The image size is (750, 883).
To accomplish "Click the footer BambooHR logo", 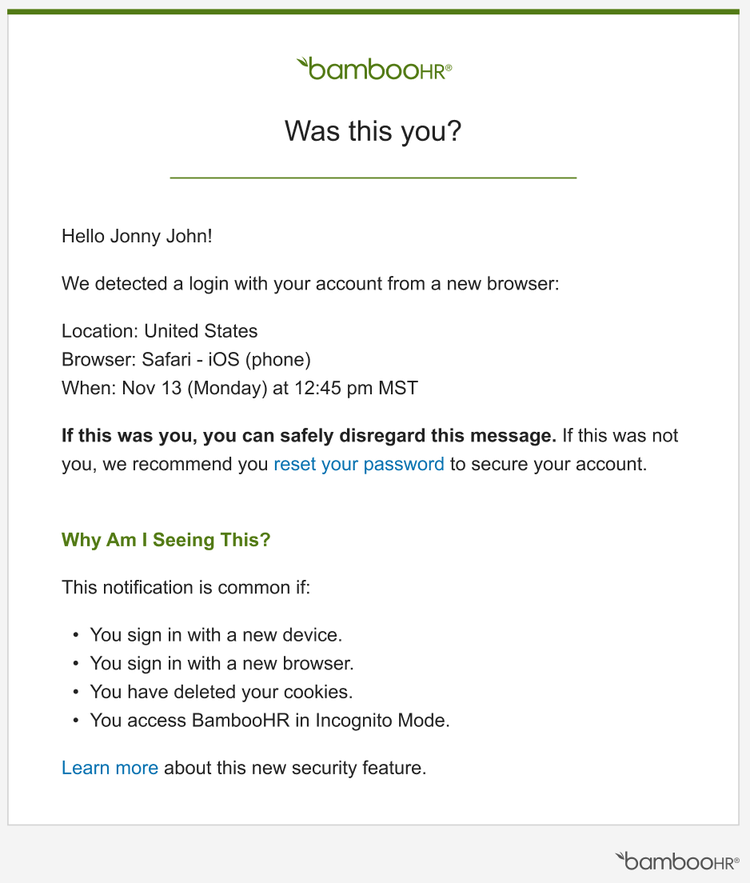I will [x=677, y=861].
